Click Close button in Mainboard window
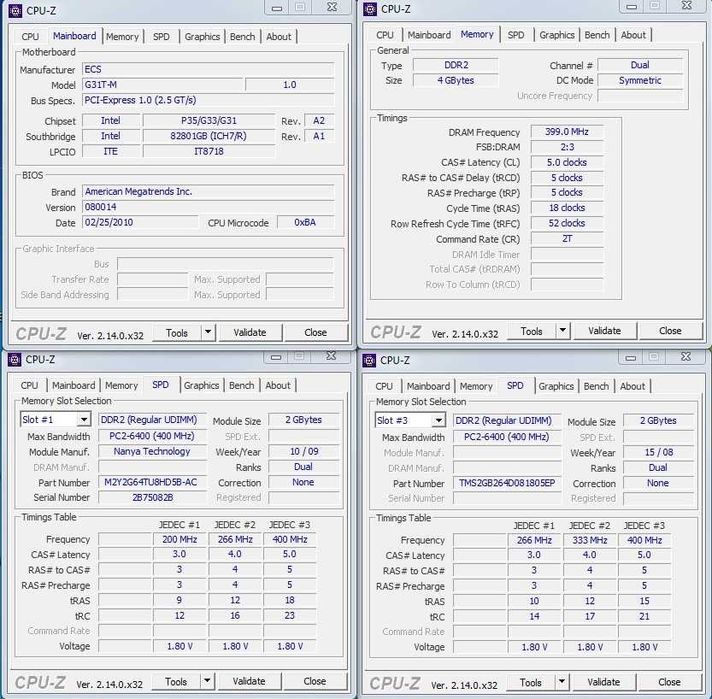The image size is (712, 699). [x=316, y=332]
